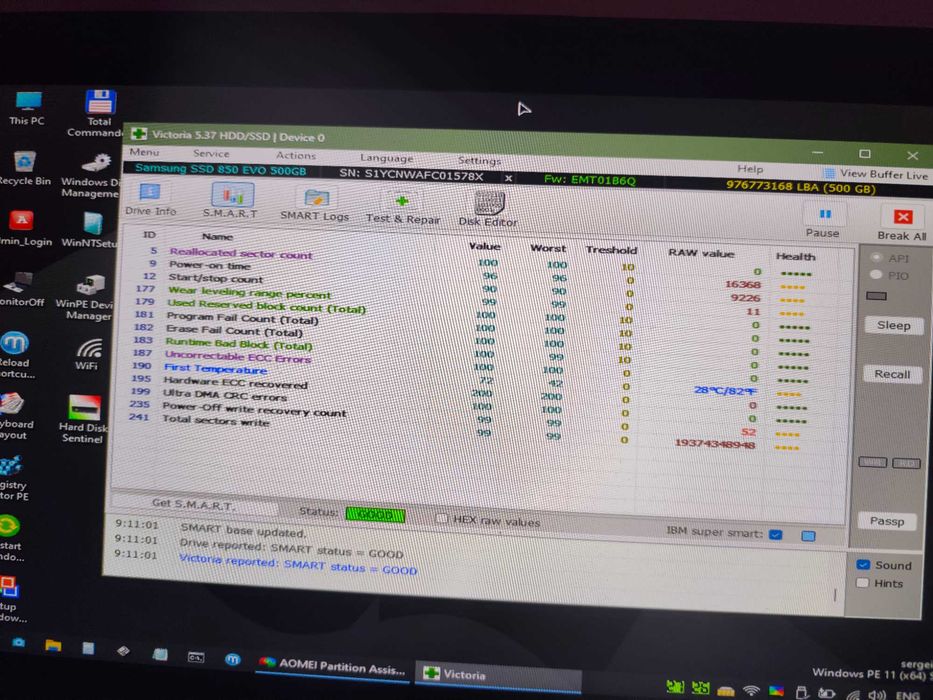Click the Treshold column header

(611, 251)
